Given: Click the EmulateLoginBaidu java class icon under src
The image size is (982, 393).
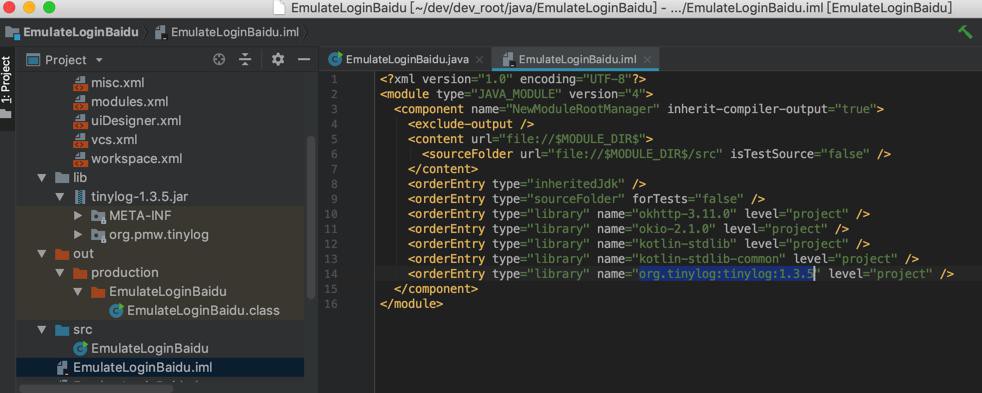Looking at the screenshot, I should click(x=80, y=349).
